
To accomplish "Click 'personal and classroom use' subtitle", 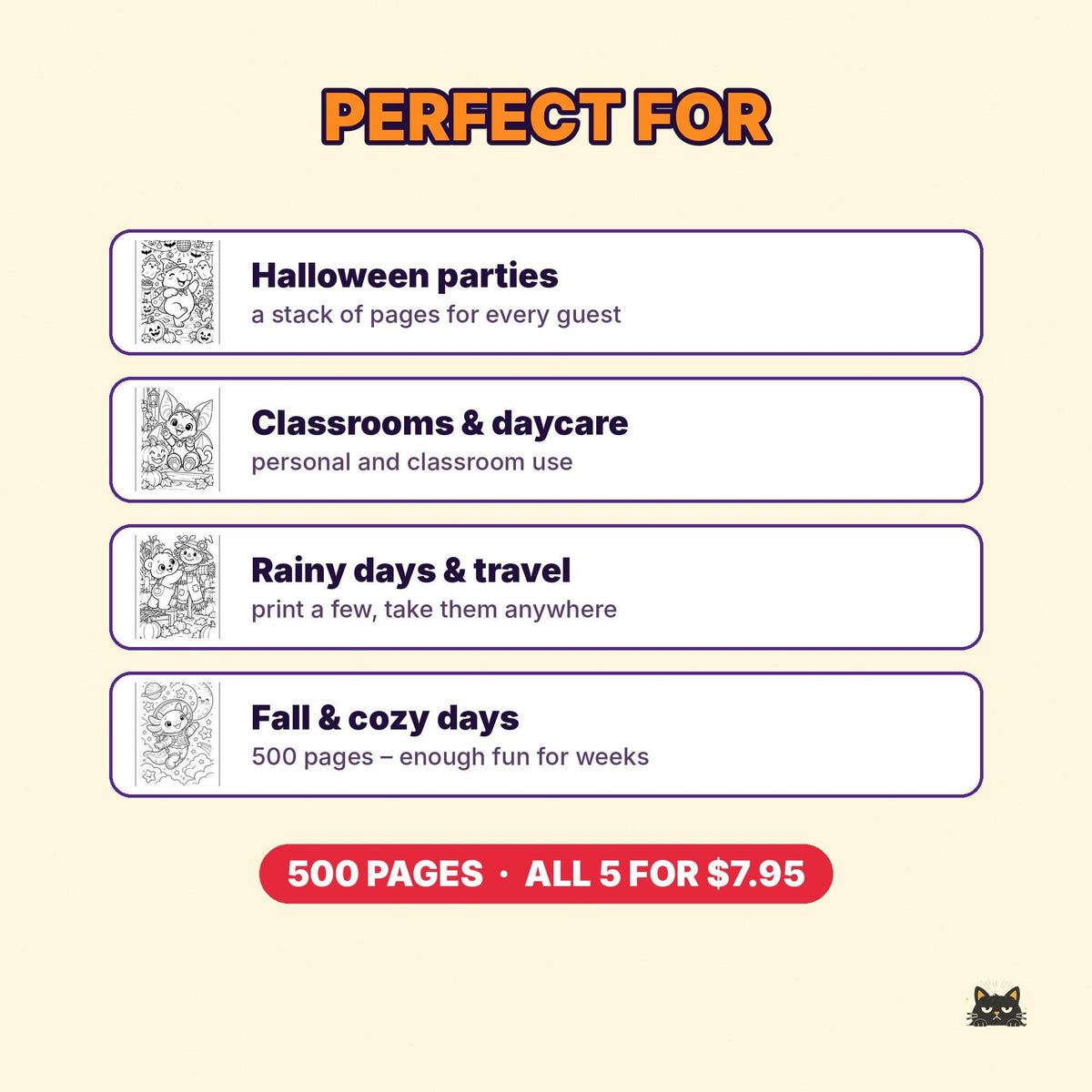I will coord(412,462).
